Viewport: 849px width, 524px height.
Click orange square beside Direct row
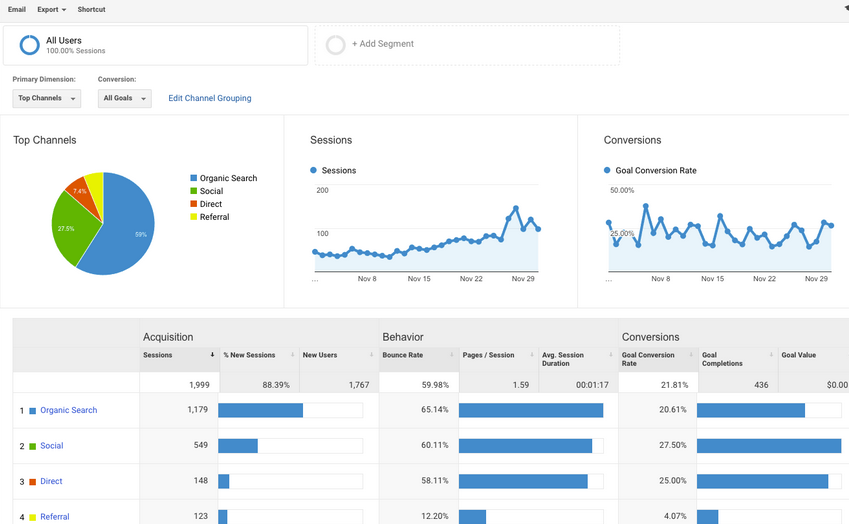(x=32, y=482)
